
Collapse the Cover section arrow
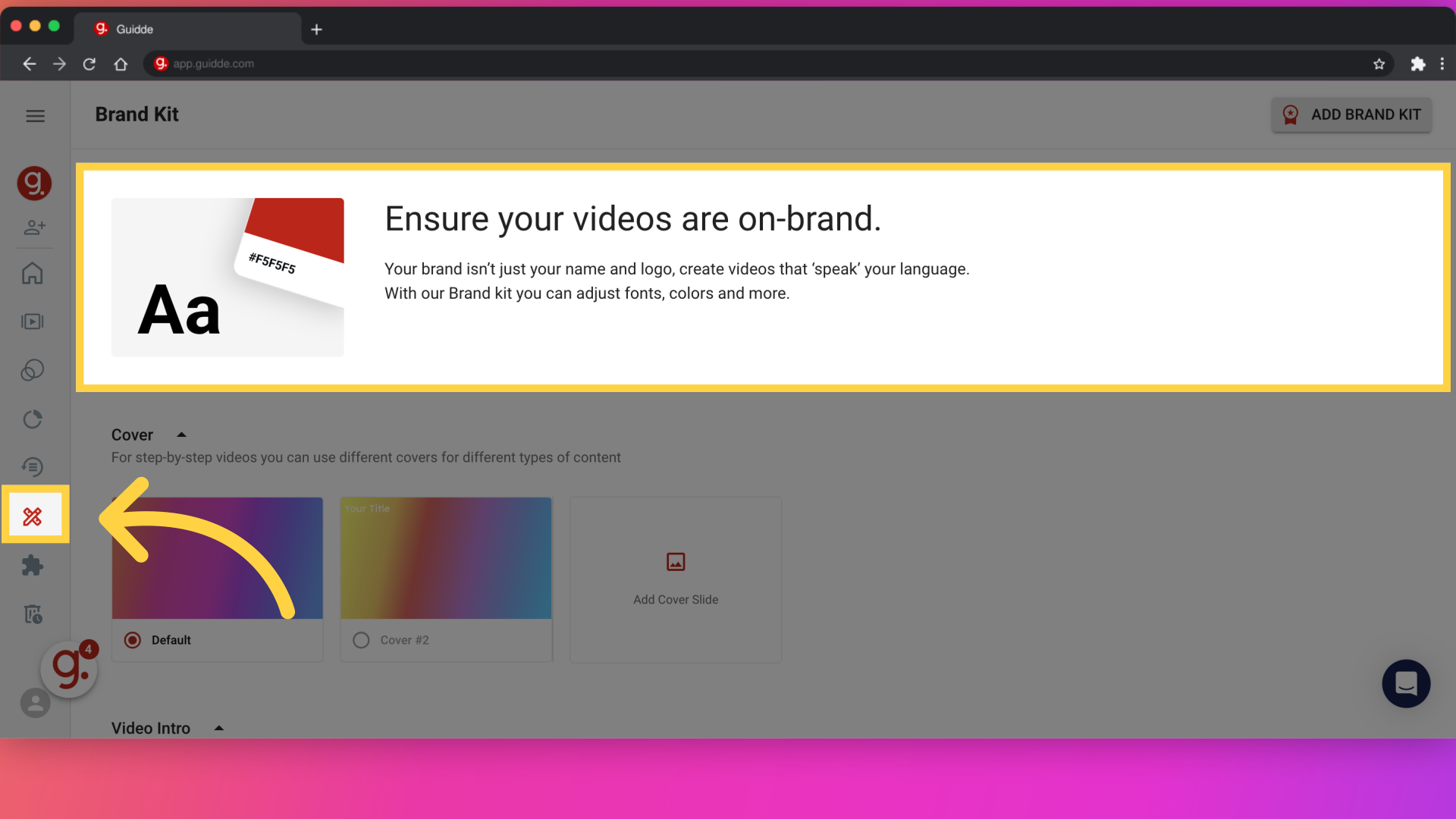click(x=181, y=435)
